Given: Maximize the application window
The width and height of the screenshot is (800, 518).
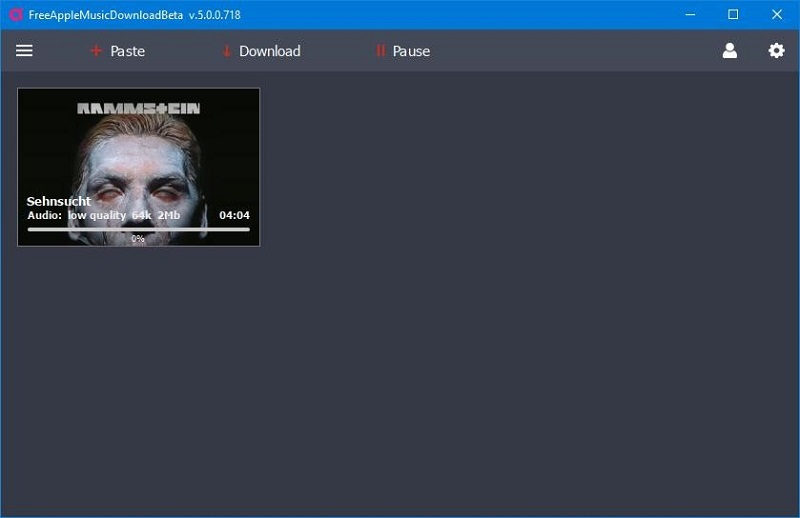Looking at the screenshot, I should click(x=733, y=14).
